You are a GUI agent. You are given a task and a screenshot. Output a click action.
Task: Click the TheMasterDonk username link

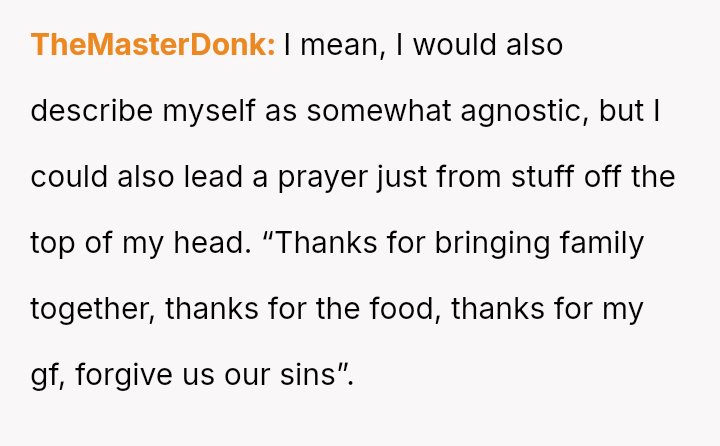click(x=153, y=46)
